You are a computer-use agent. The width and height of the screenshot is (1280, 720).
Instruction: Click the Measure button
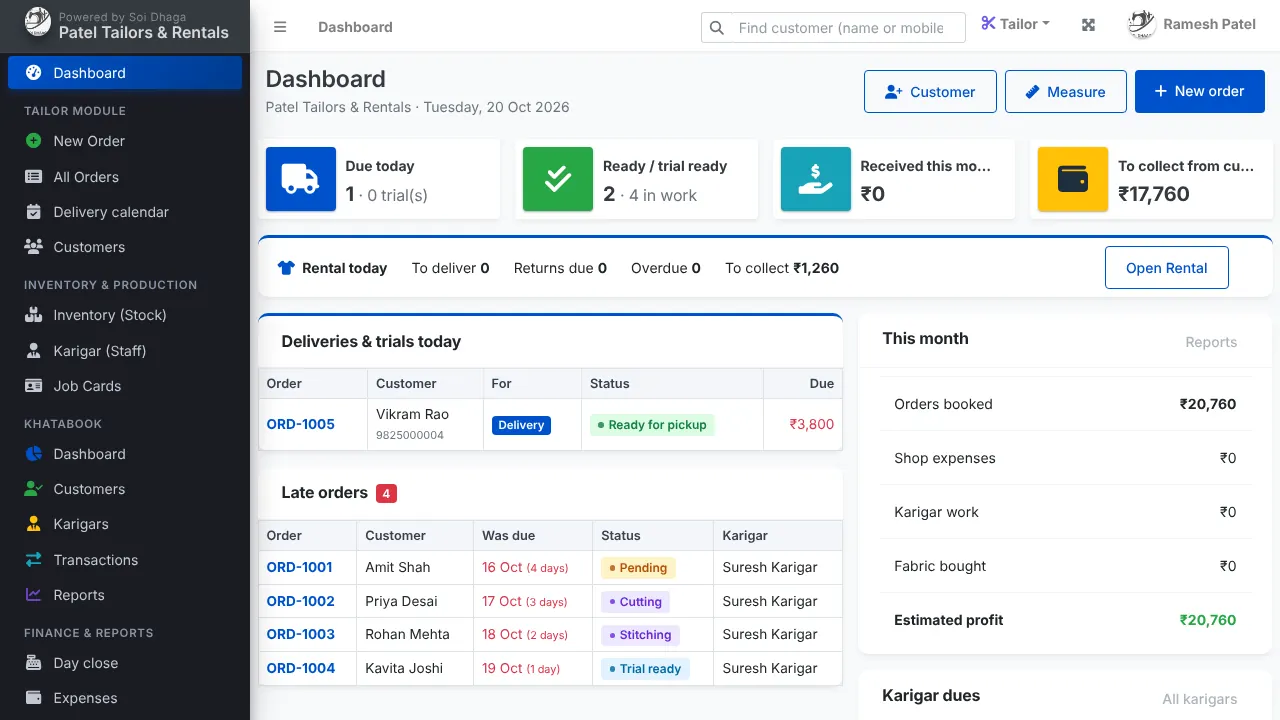(1066, 91)
